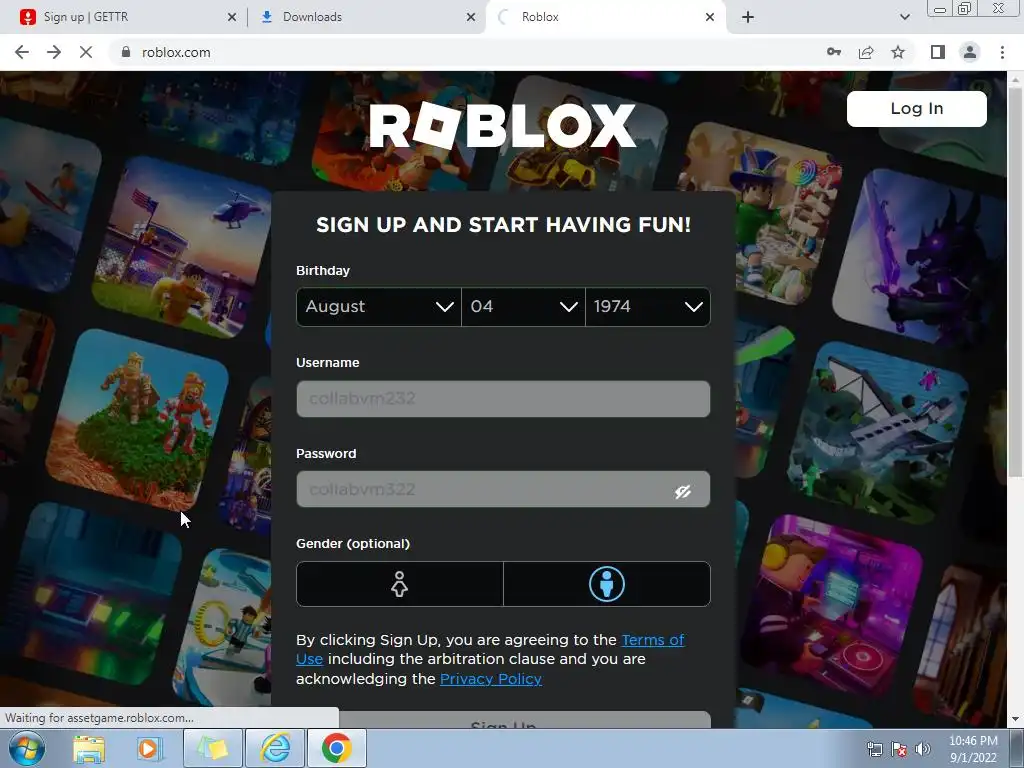The height and width of the screenshot is (768, 1024).
Task: Open the sticky notes taskbar item
Action: [x=213, y=748]
